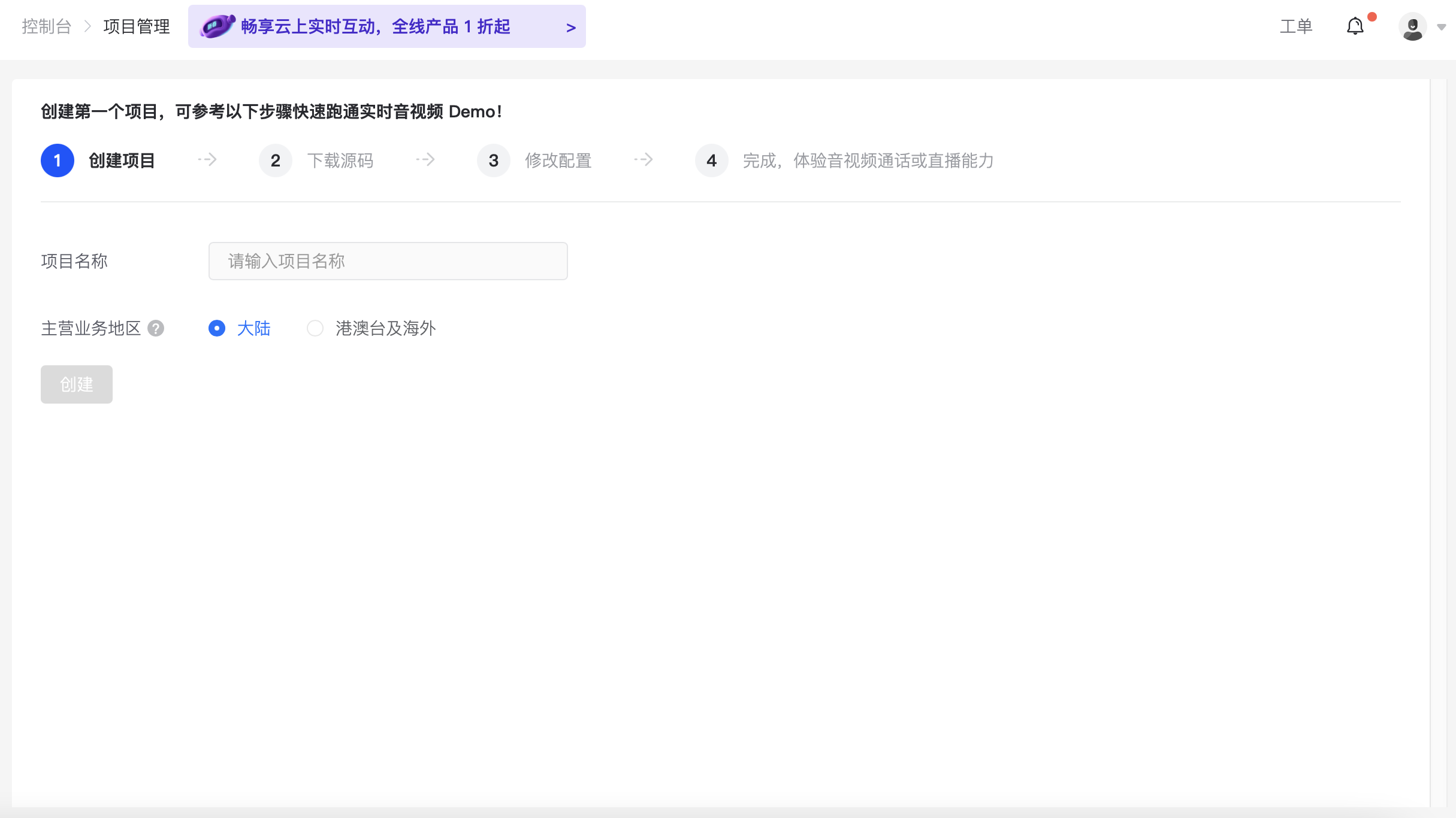
Task: Click step 2 circle 下载源码
Action: coord(276,160)
